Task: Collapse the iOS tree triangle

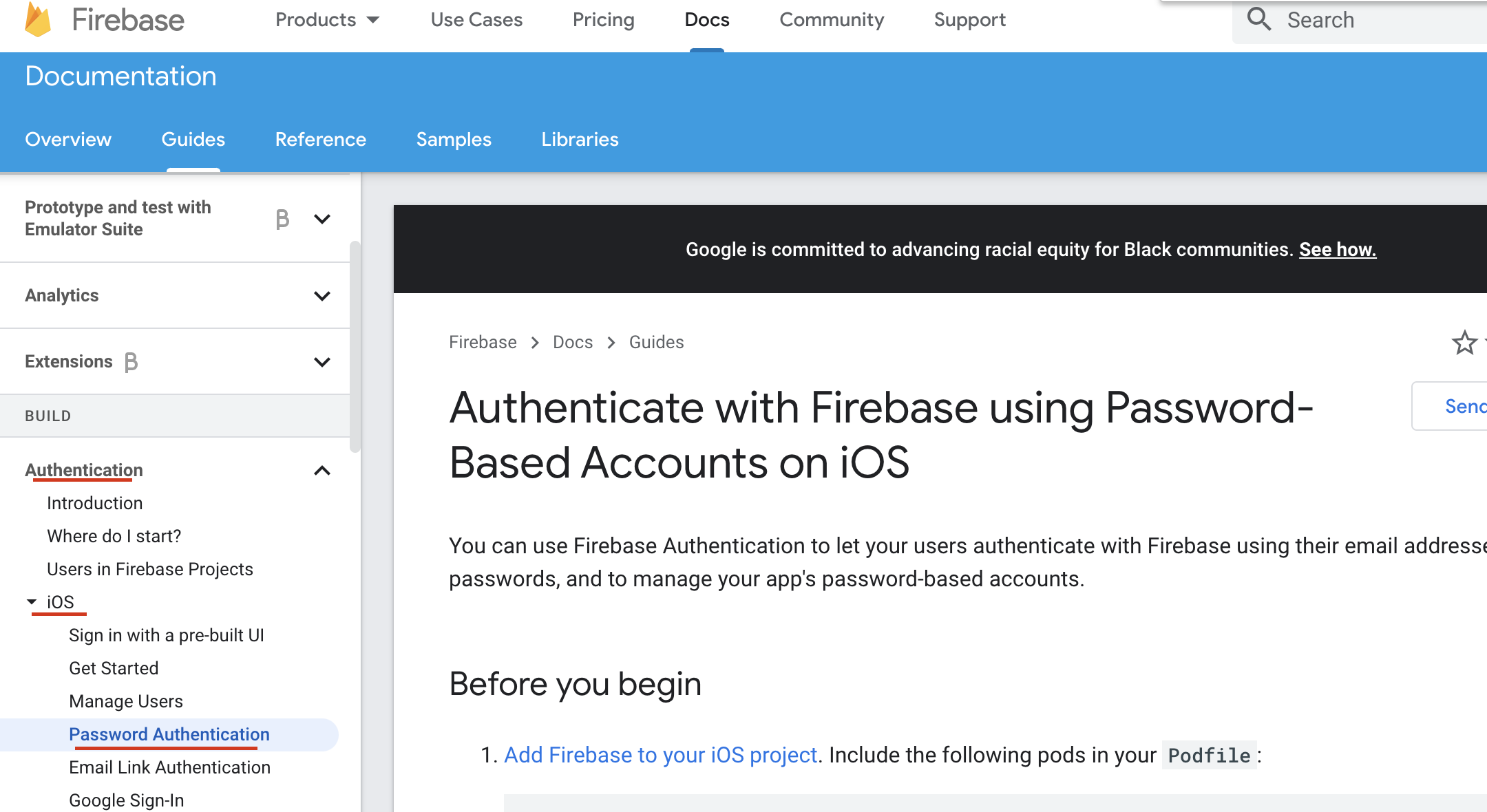Action: click(x=32, y=602)
